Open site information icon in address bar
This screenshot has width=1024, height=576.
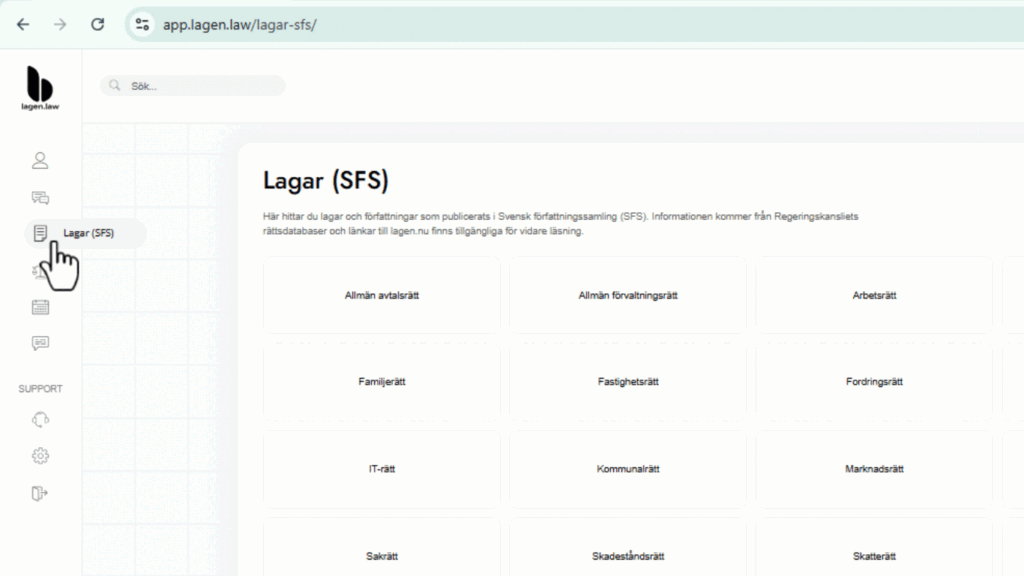142,25
